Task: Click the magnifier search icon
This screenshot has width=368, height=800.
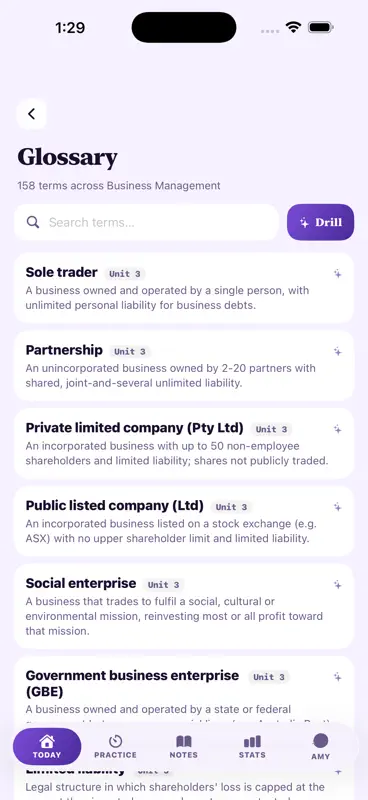Action: coord(33,222)
